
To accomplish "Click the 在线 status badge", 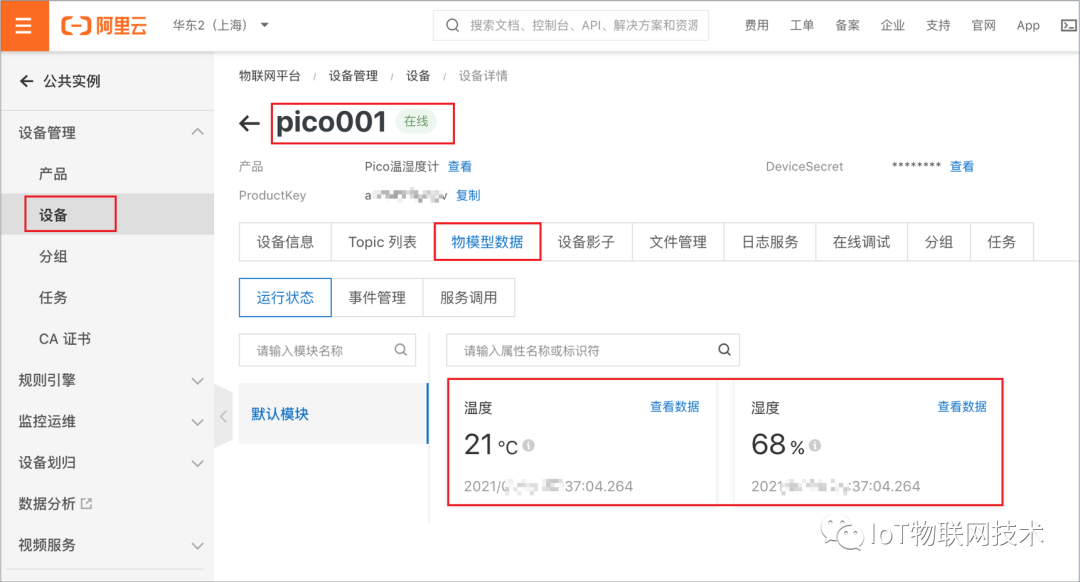I will [416, 121].
